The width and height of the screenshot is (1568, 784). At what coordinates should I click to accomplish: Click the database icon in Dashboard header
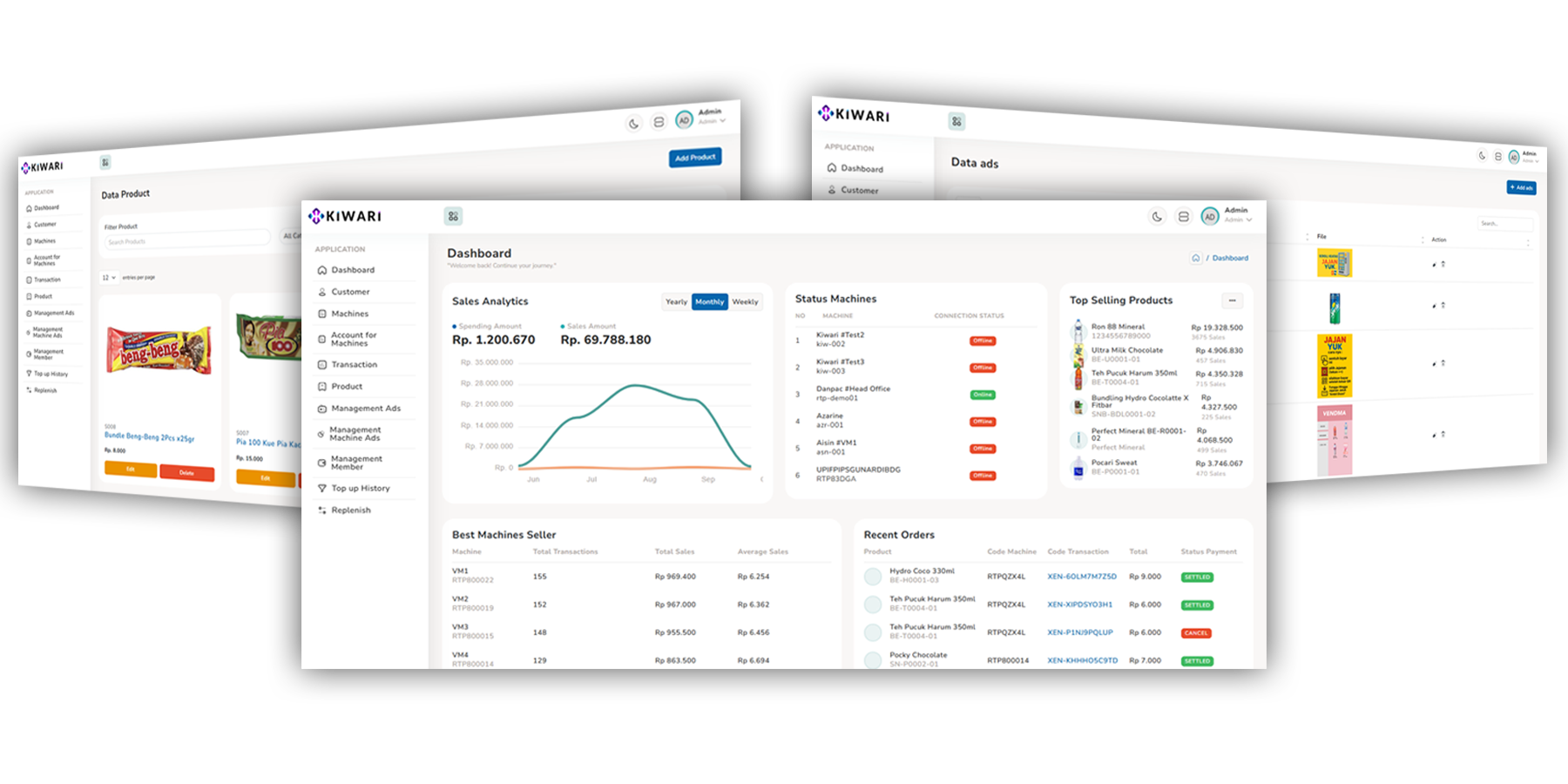click(x=1183, y=217)
